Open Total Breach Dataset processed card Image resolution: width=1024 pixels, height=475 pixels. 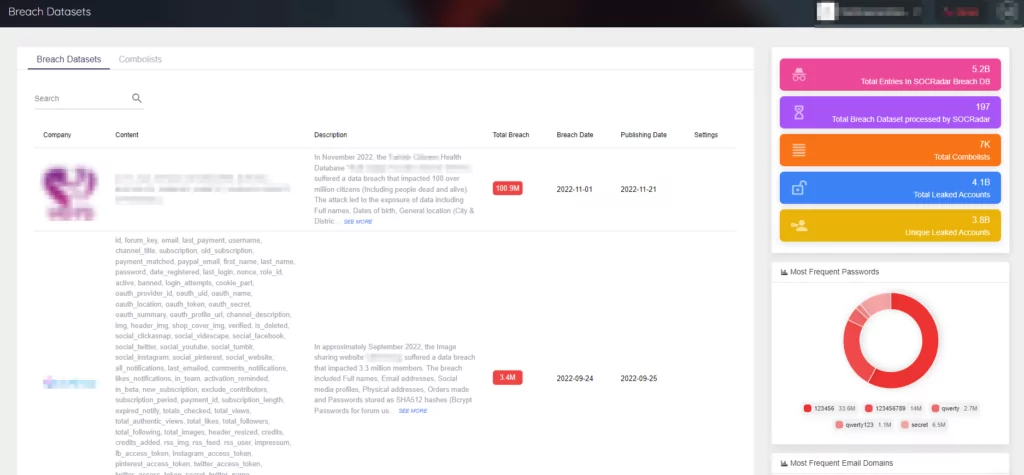[x=890, y=112]
